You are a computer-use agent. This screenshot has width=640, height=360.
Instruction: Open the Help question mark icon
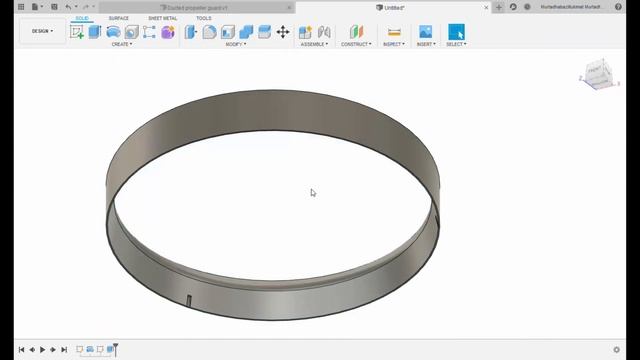pyautogui.click(x=618, y=7)
